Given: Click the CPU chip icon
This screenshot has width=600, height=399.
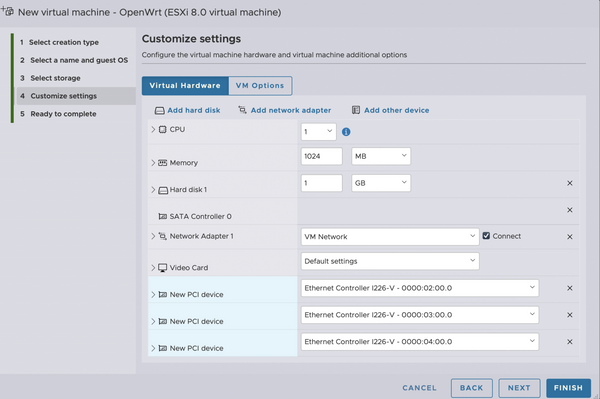Looking at the screenshot, I should 163,129.
